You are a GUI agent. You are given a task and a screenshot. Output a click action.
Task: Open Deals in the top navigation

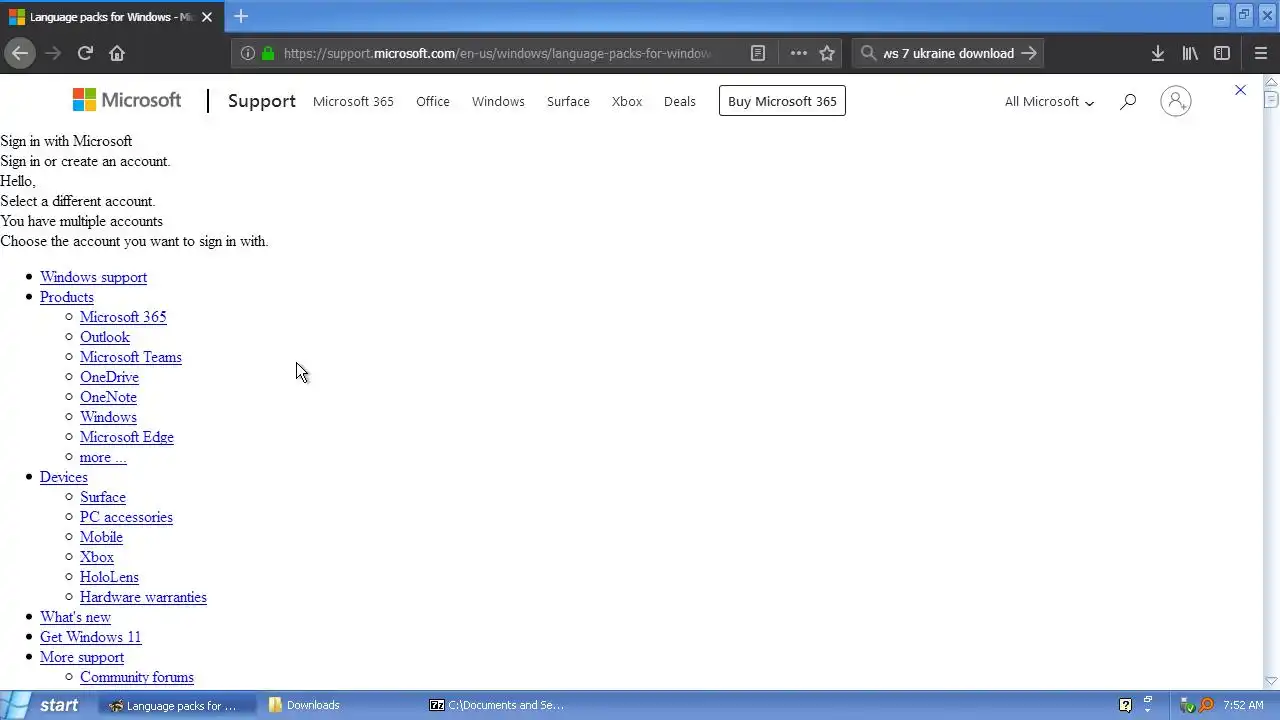click(x=680, y=101)
